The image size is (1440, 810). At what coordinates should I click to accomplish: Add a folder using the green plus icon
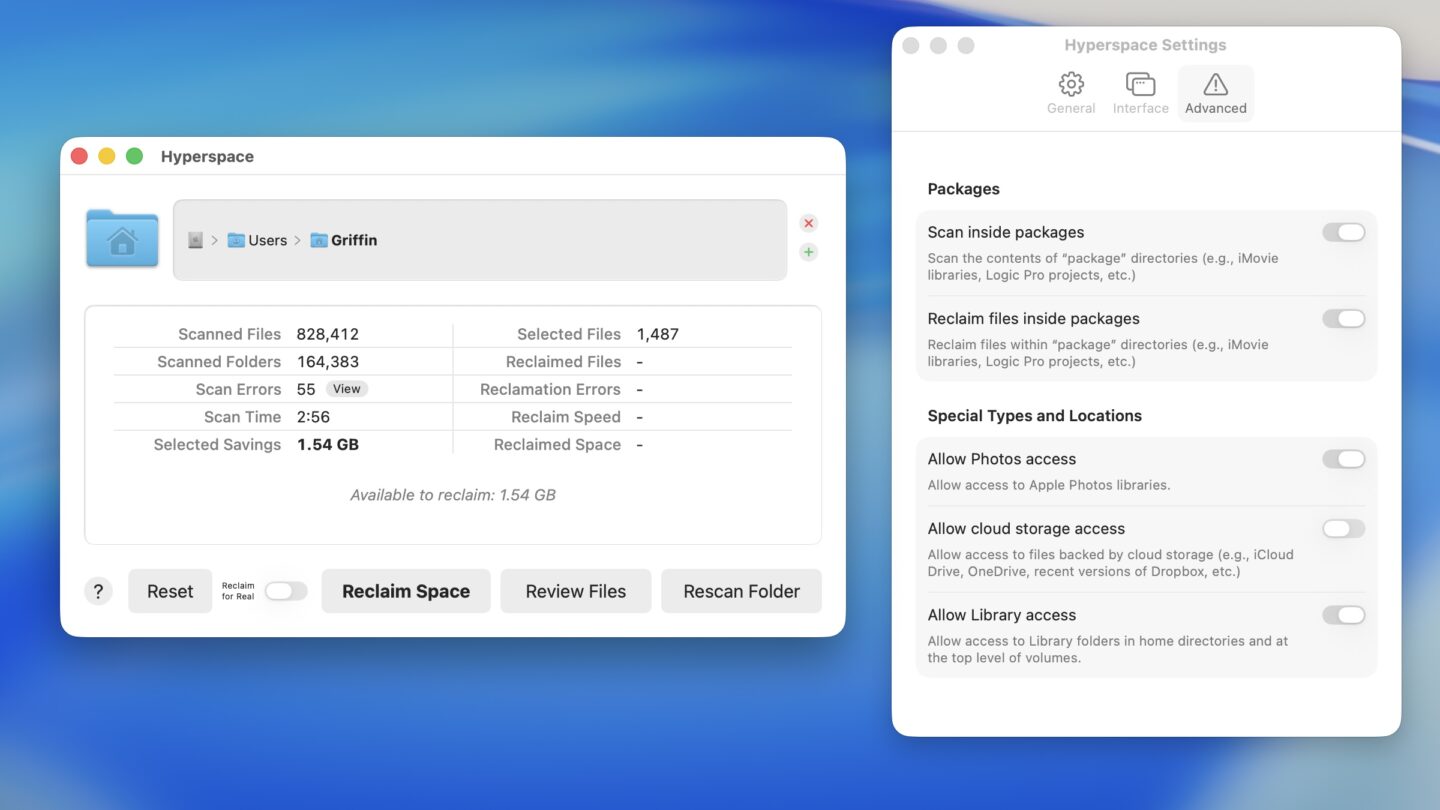tap(808, 251)
